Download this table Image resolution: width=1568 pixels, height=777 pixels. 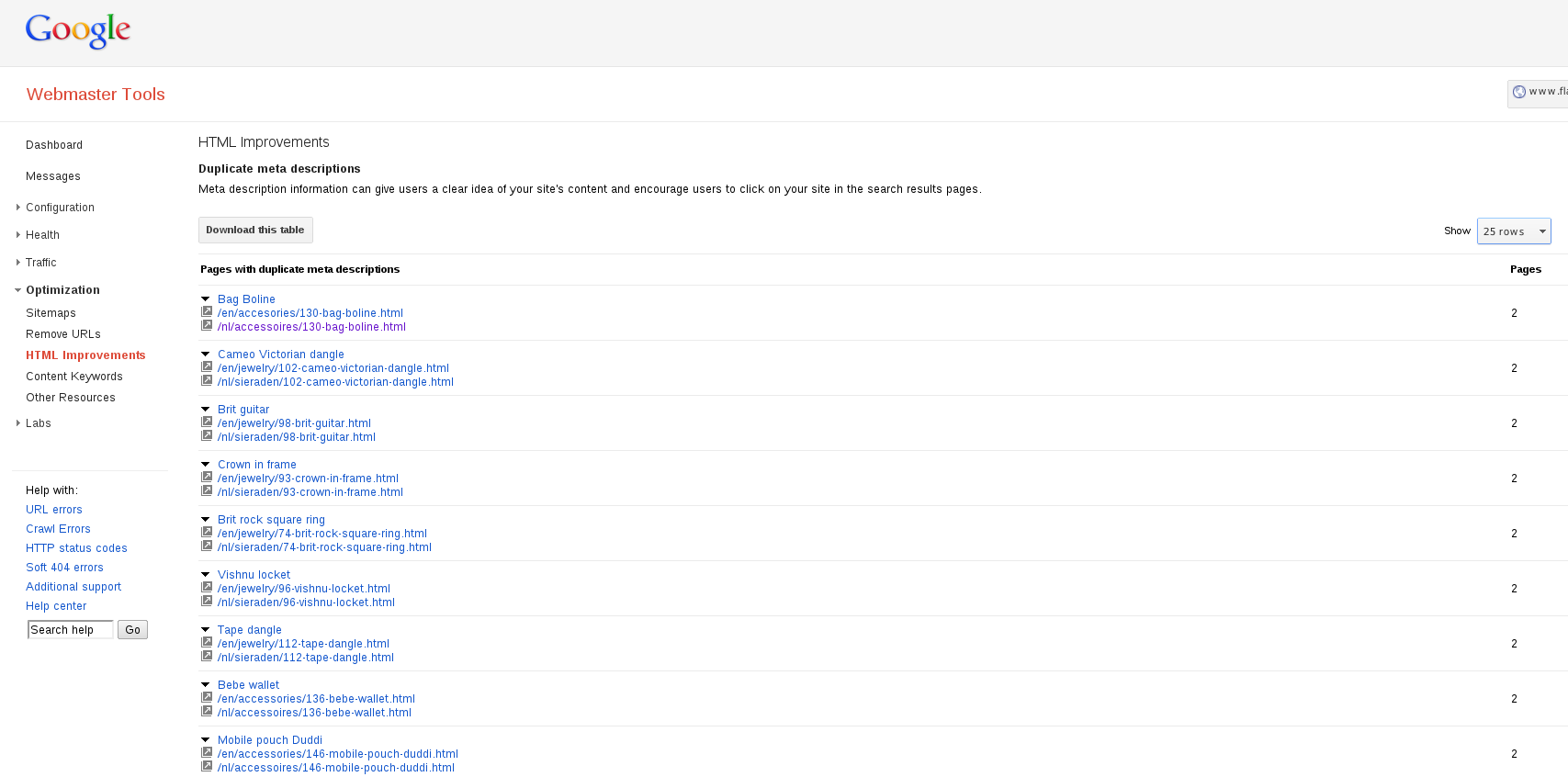pyautogui.click(x=255, y=231)
